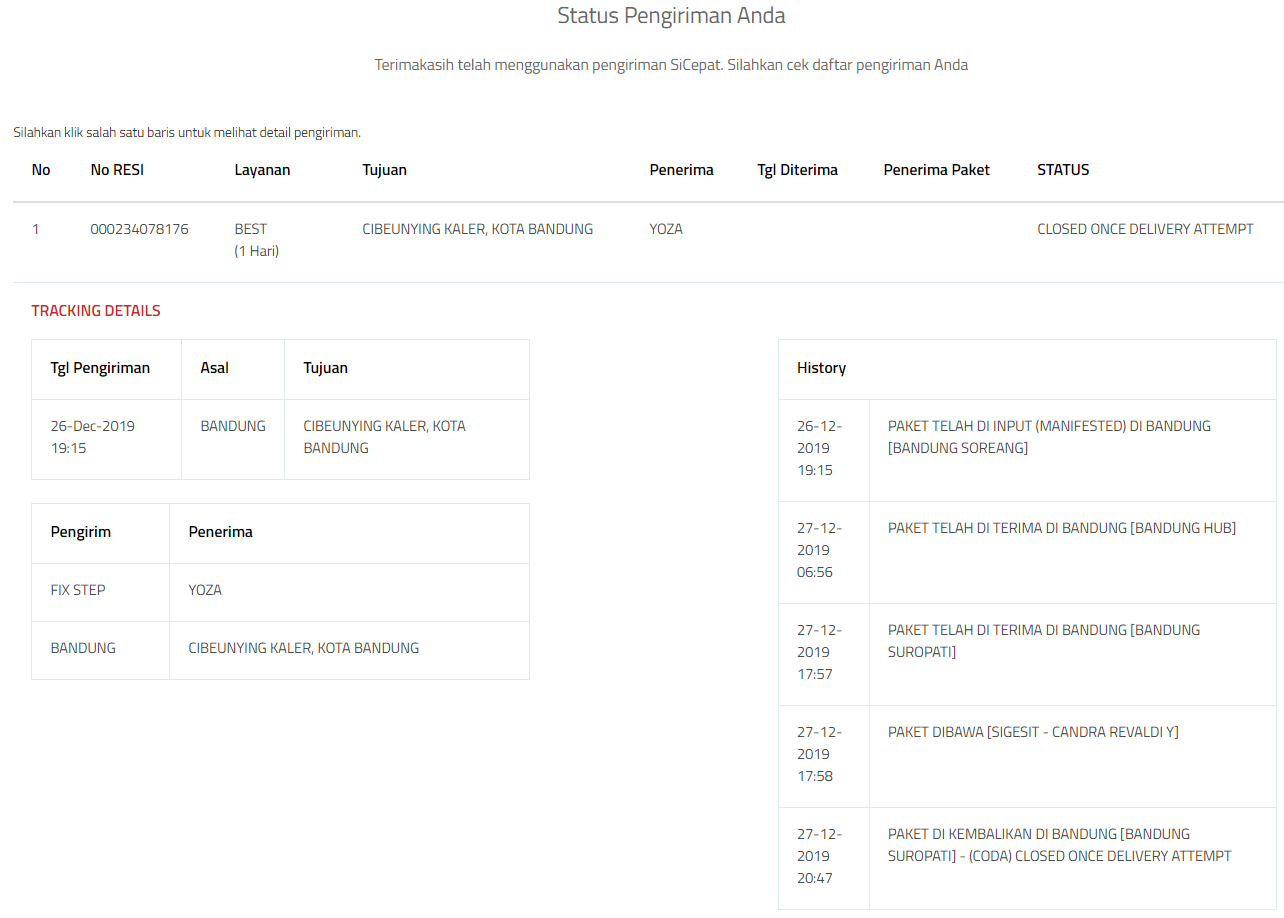Click the History table header
1284x918 pixels.
click(1027, 368)
